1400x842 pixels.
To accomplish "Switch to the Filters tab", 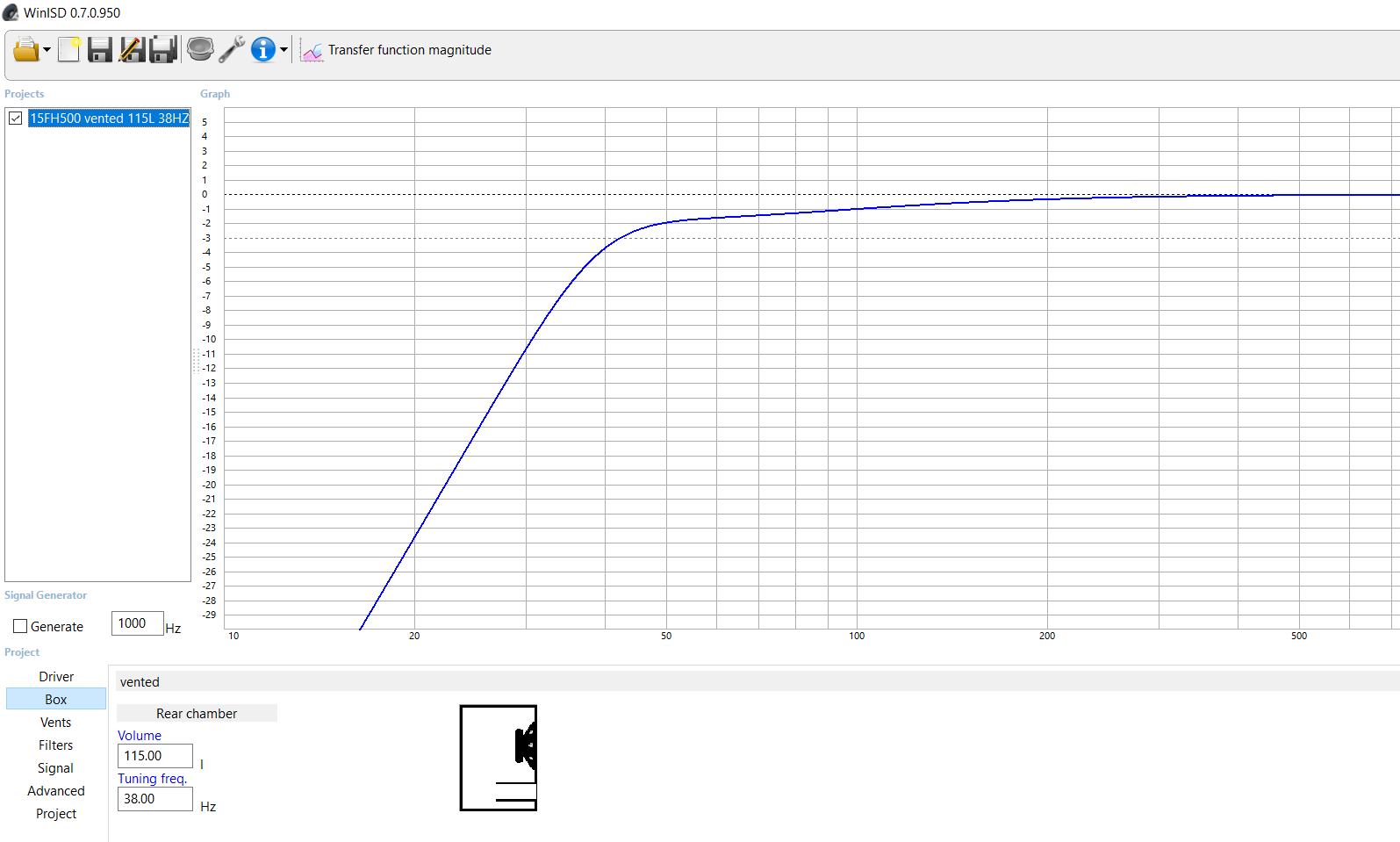I will (x=56, y=745).
